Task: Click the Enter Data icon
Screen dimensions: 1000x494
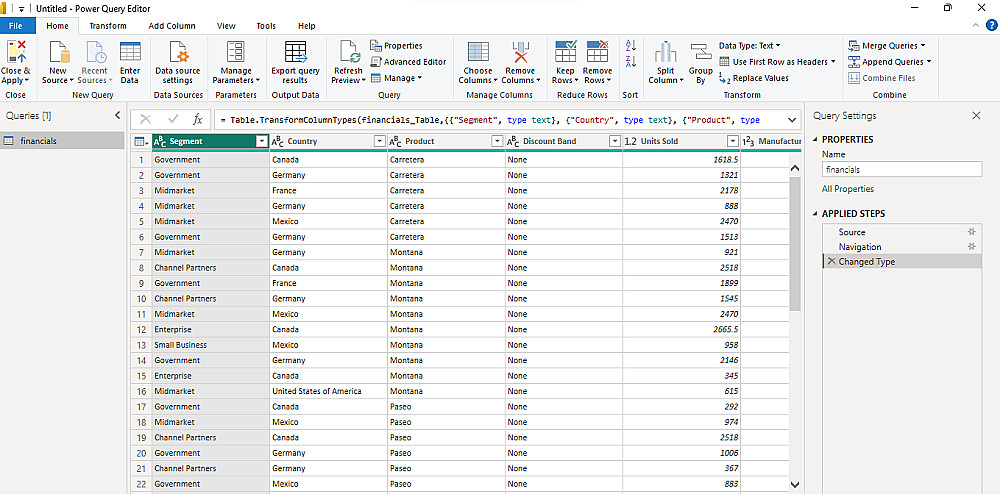Action: click(130, 53)
